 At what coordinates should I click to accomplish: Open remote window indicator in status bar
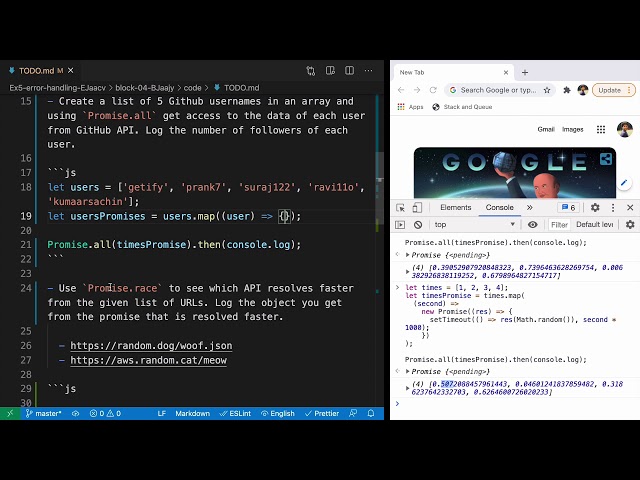point(10,413)
